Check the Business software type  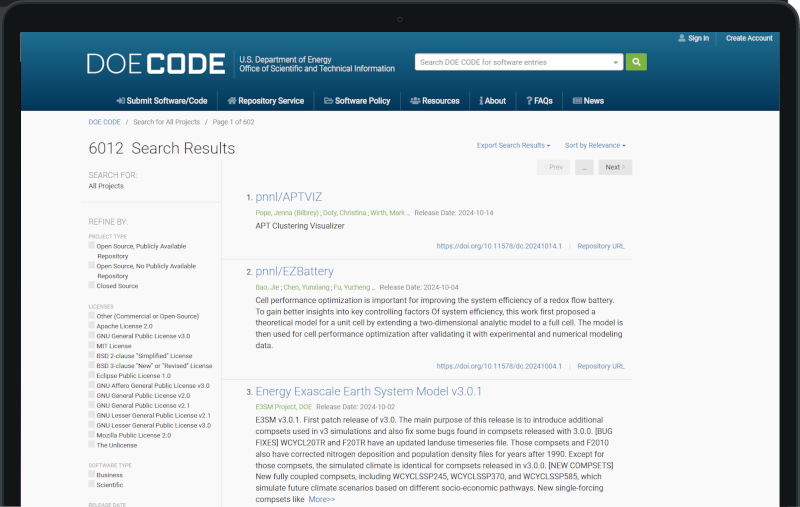tap(92, 474)
